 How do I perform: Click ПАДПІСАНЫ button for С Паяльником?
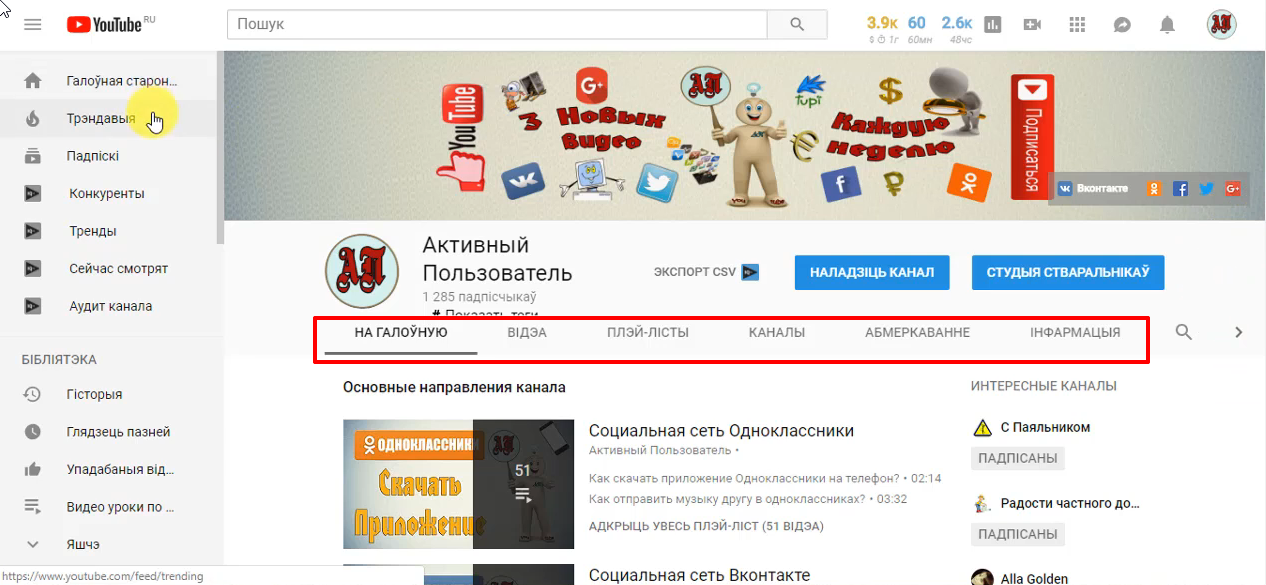click(1017, 458)
